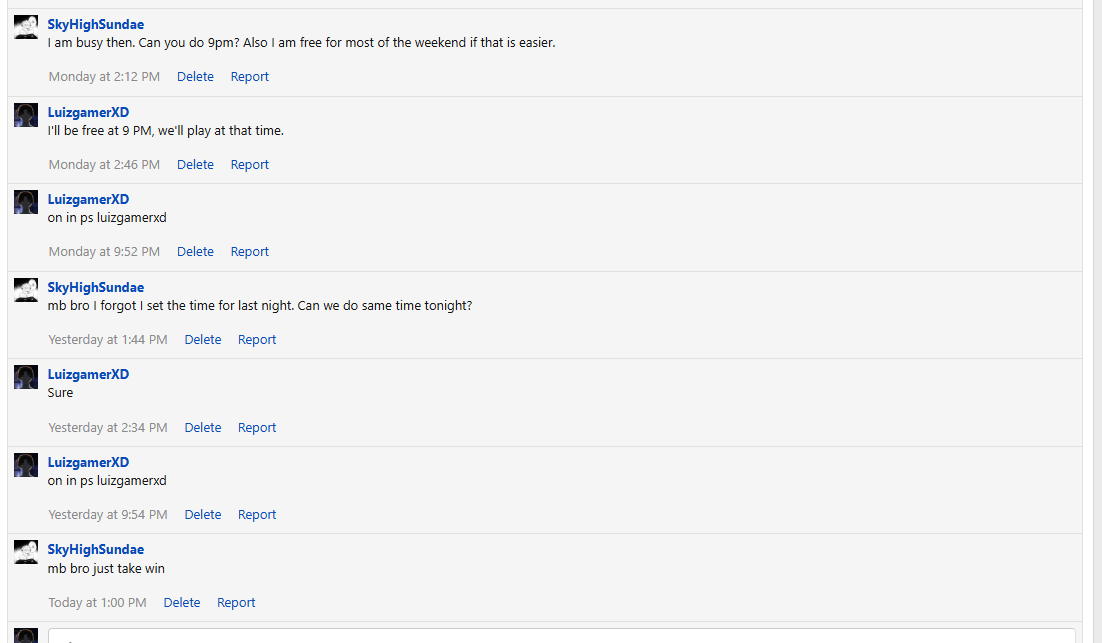The width and height of the screenshot is (1102, 643).
Task: Report the Yesterday 9:54 PM comment
Action: [x=257, y=515]
